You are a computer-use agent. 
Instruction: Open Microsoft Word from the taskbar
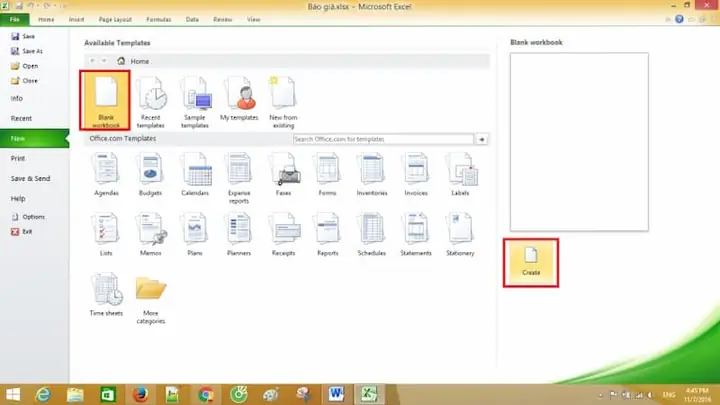pyautogui.click(x=336, y=394)
